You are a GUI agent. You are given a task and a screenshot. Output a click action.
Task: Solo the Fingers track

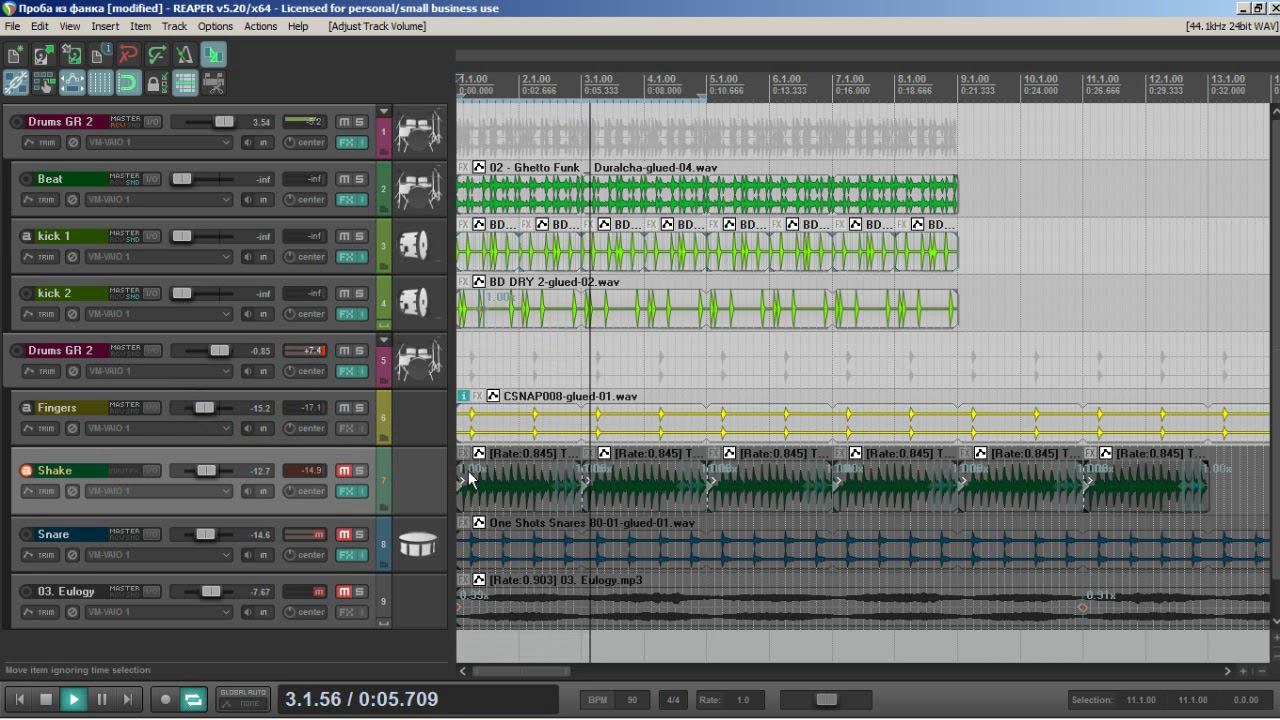tap(359, 408)
